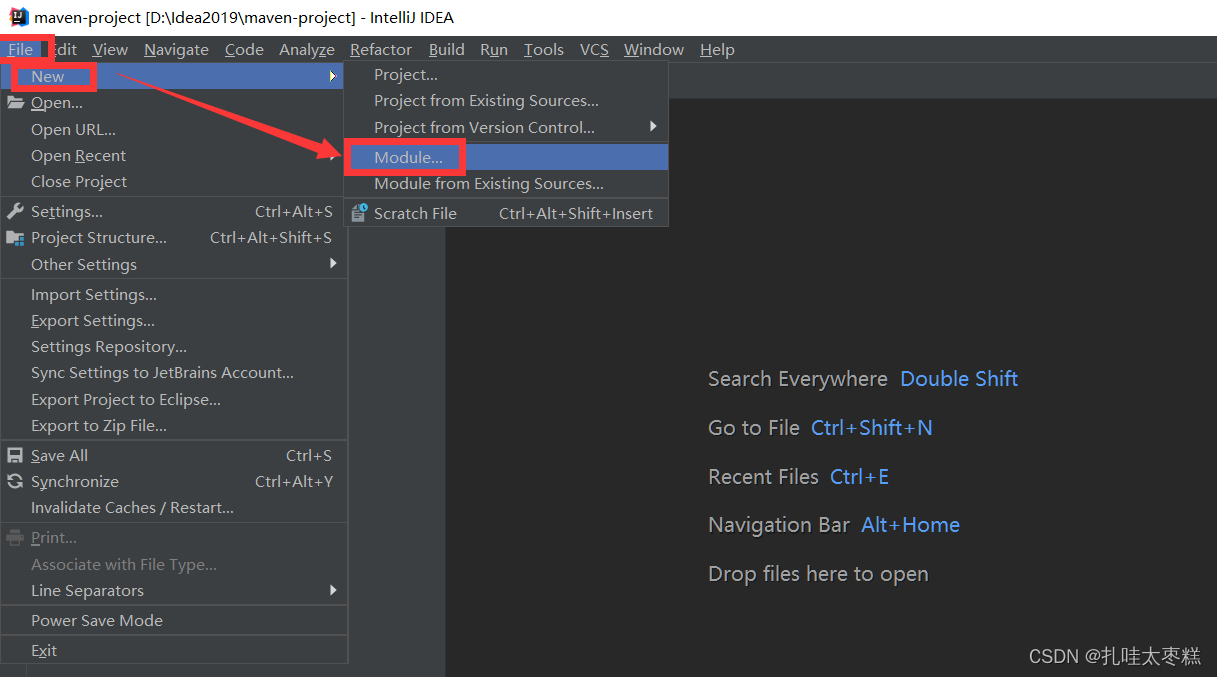Select Project from Version Control... entry

point(506,127)
